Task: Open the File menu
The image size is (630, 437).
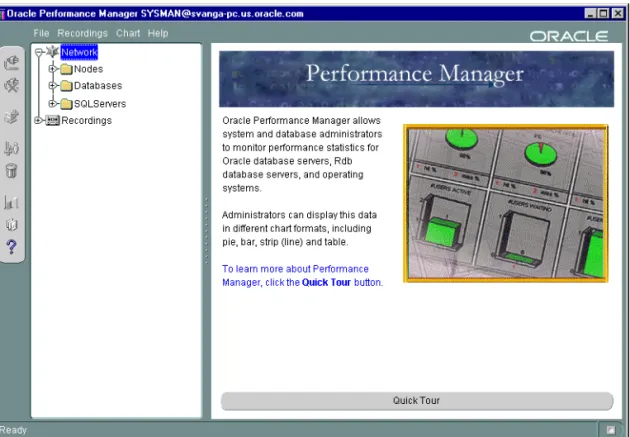Action: point(41,33)
